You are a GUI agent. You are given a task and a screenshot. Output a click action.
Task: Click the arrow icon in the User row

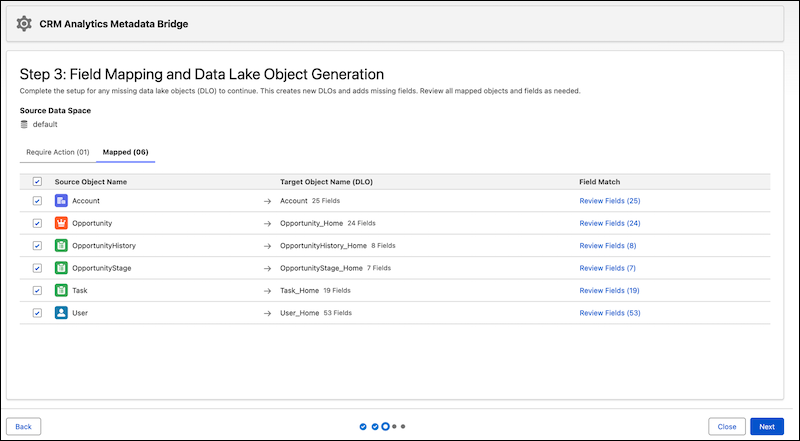[267, 313]
